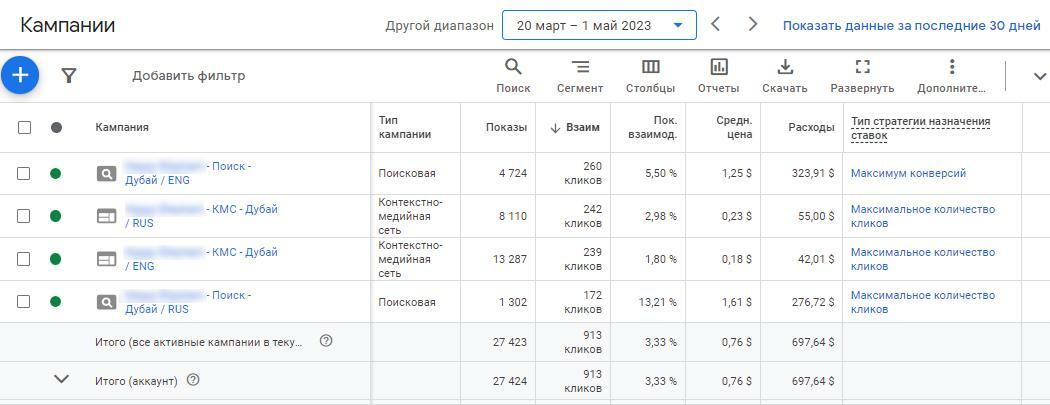Open the Максимум конверсий bid strategy link

pos(908,173)
